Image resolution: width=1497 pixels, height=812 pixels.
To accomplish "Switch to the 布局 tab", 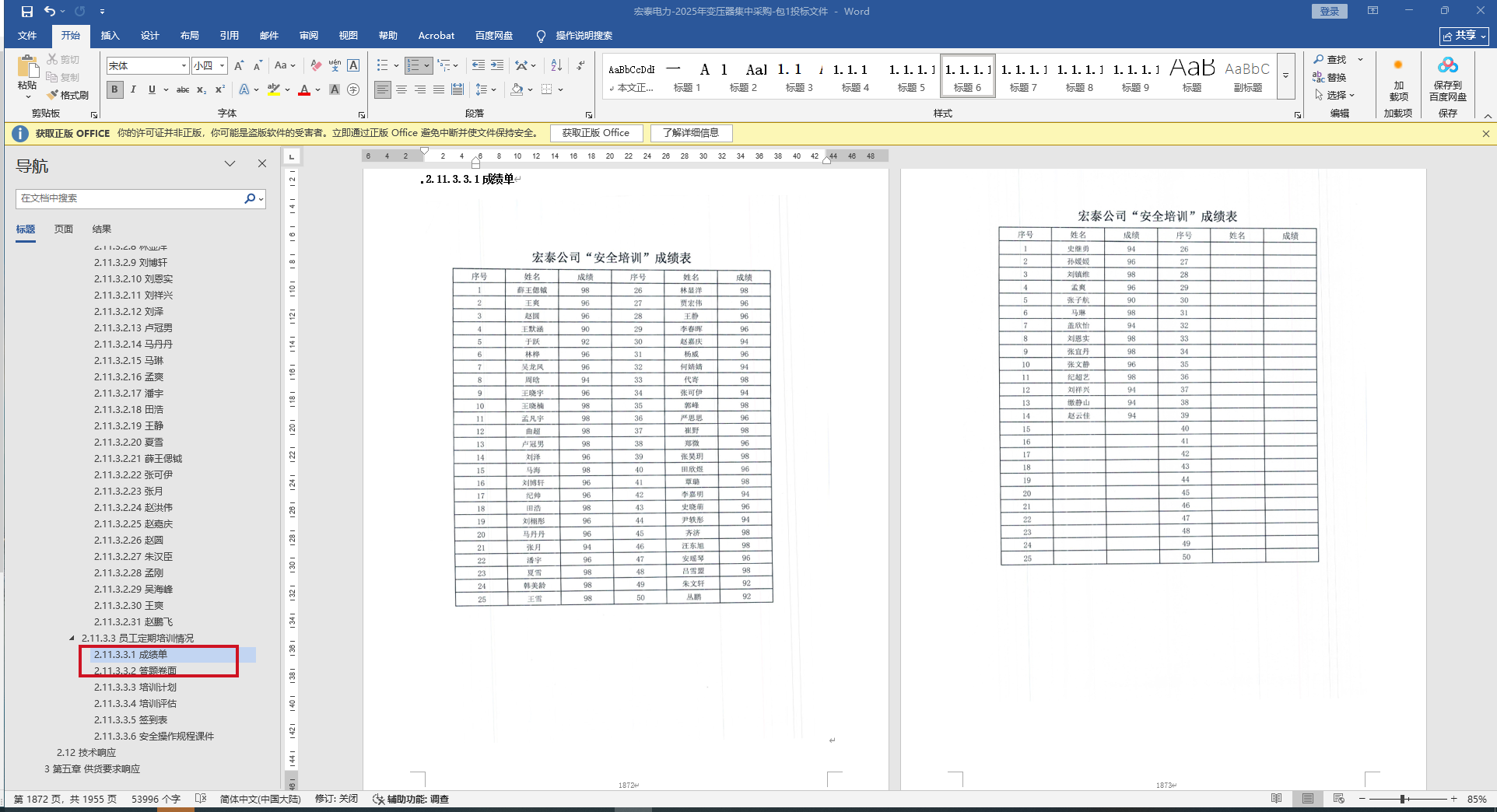I will [x=190, y=36].
